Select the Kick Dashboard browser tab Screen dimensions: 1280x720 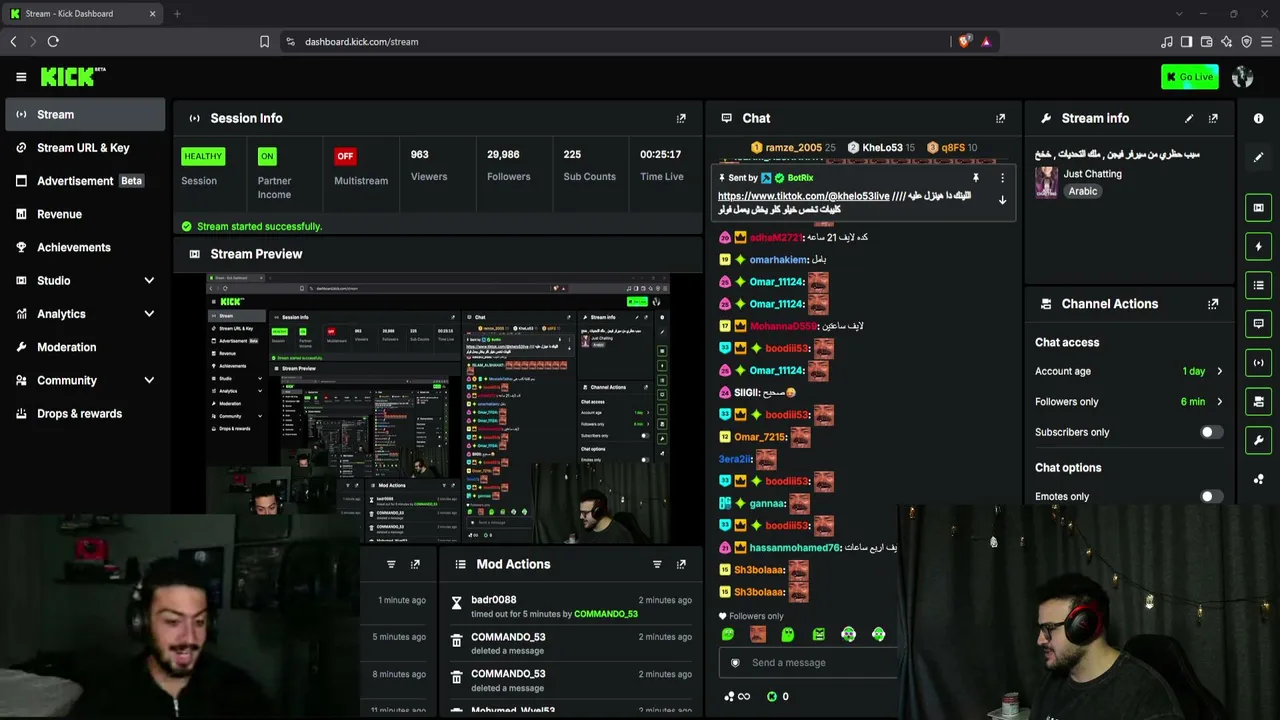pos(82,14)
